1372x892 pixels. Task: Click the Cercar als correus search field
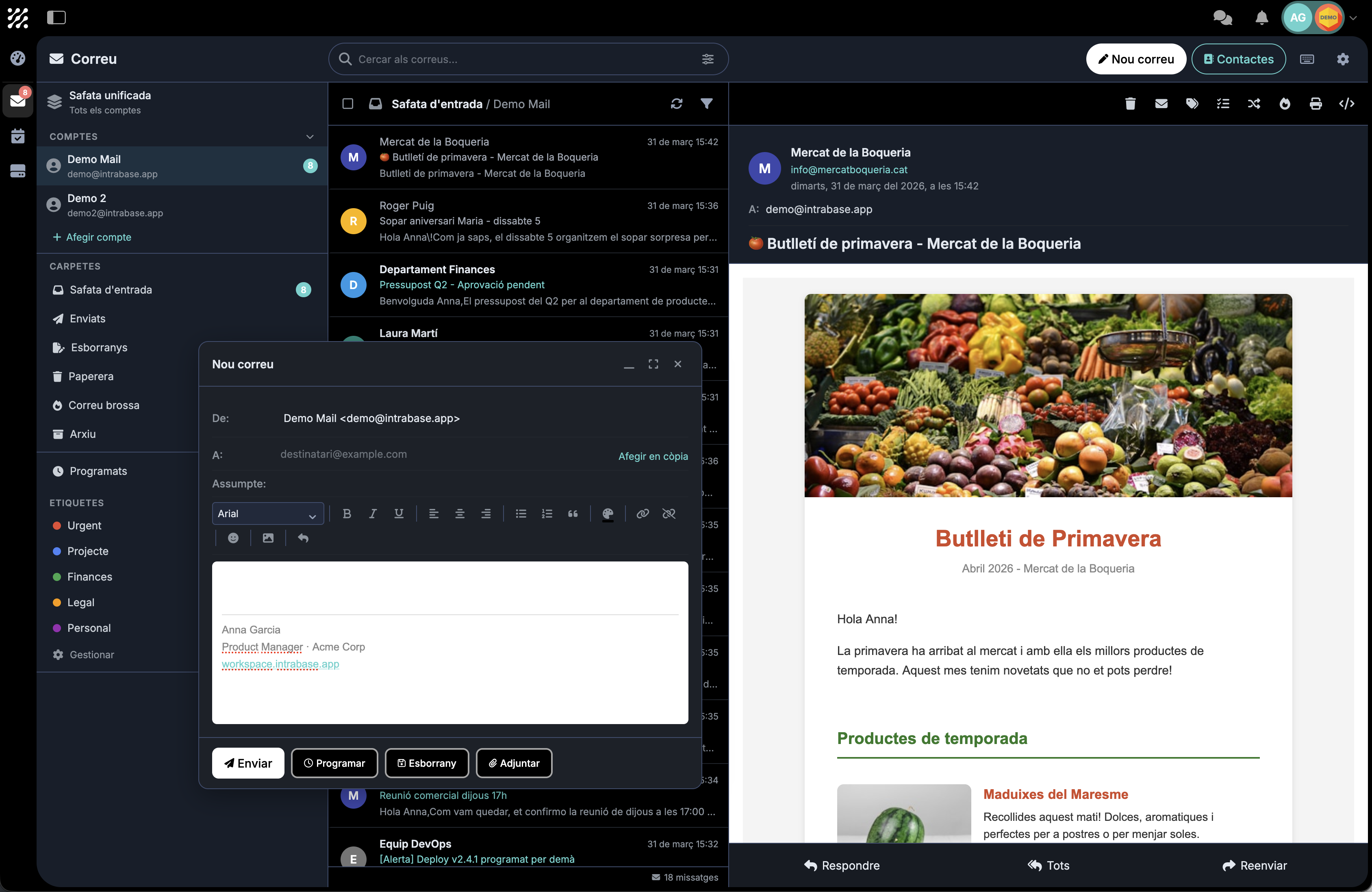click(519, 59)
